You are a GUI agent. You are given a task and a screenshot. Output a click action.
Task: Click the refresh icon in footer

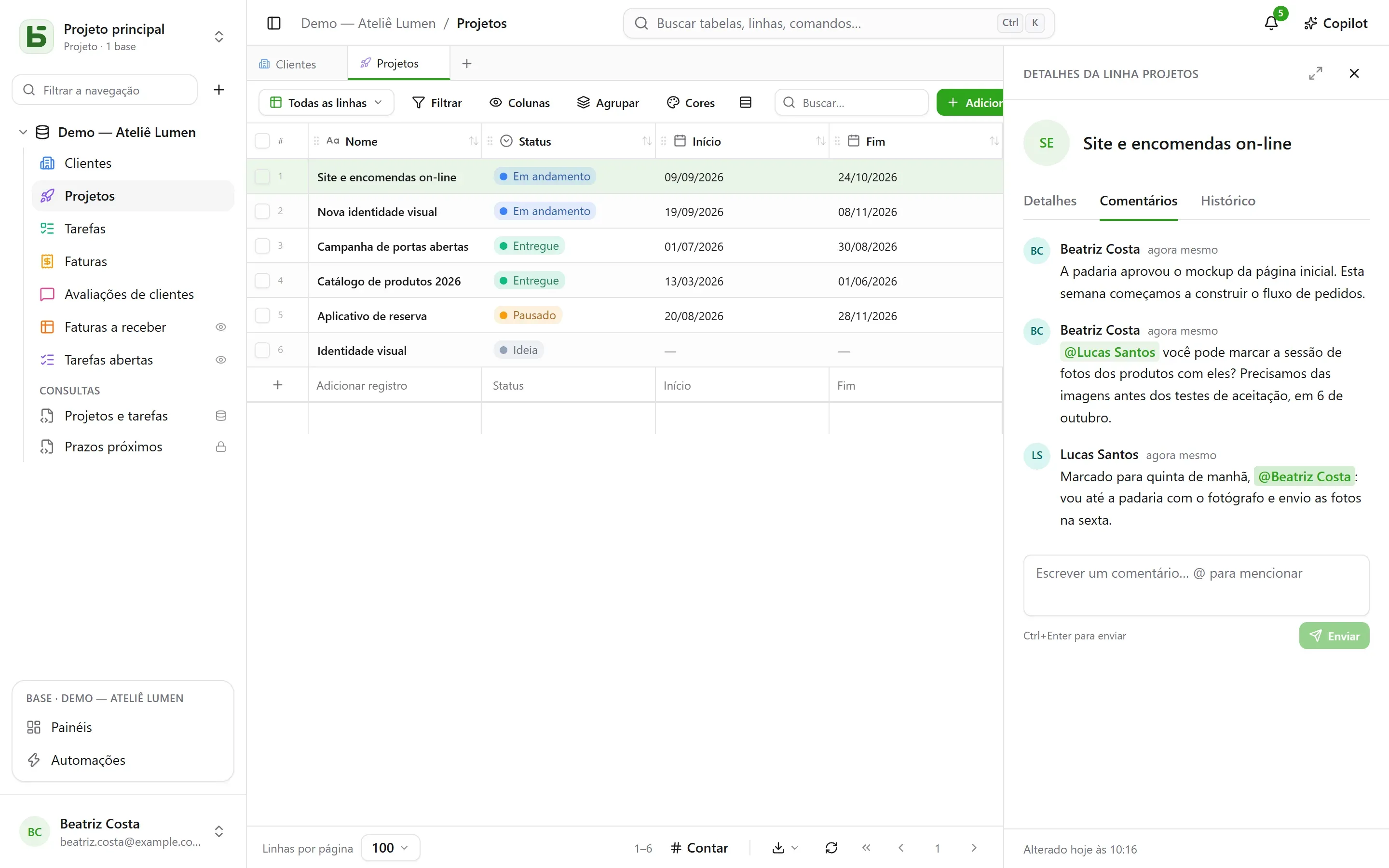831,847
